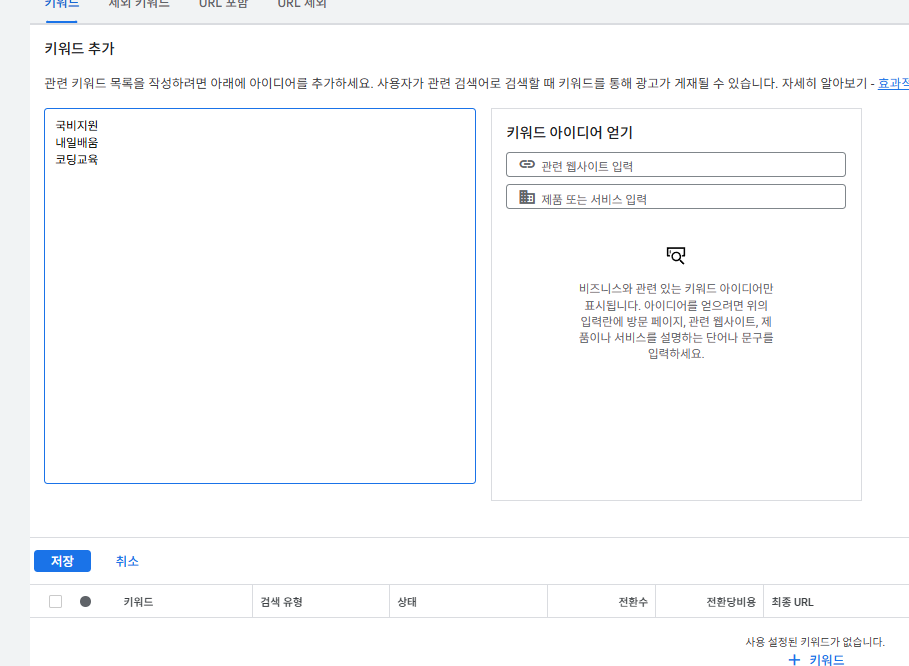Viewport: 909px width, 666px height.
Task: Click the link icon for related website
Action: pos(527,165)
